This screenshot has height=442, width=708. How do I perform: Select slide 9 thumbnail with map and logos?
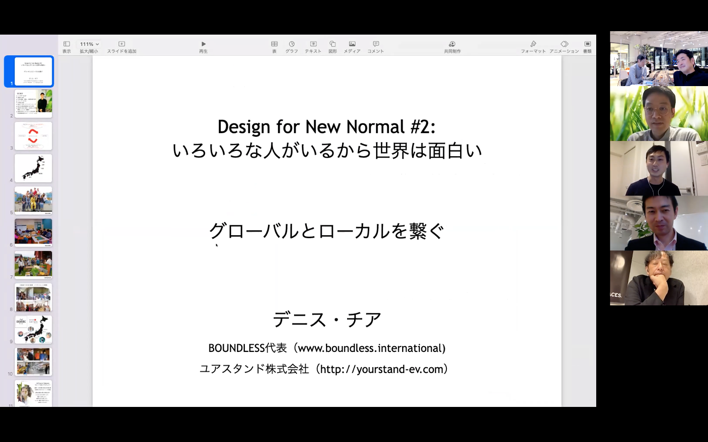point(33,330)
